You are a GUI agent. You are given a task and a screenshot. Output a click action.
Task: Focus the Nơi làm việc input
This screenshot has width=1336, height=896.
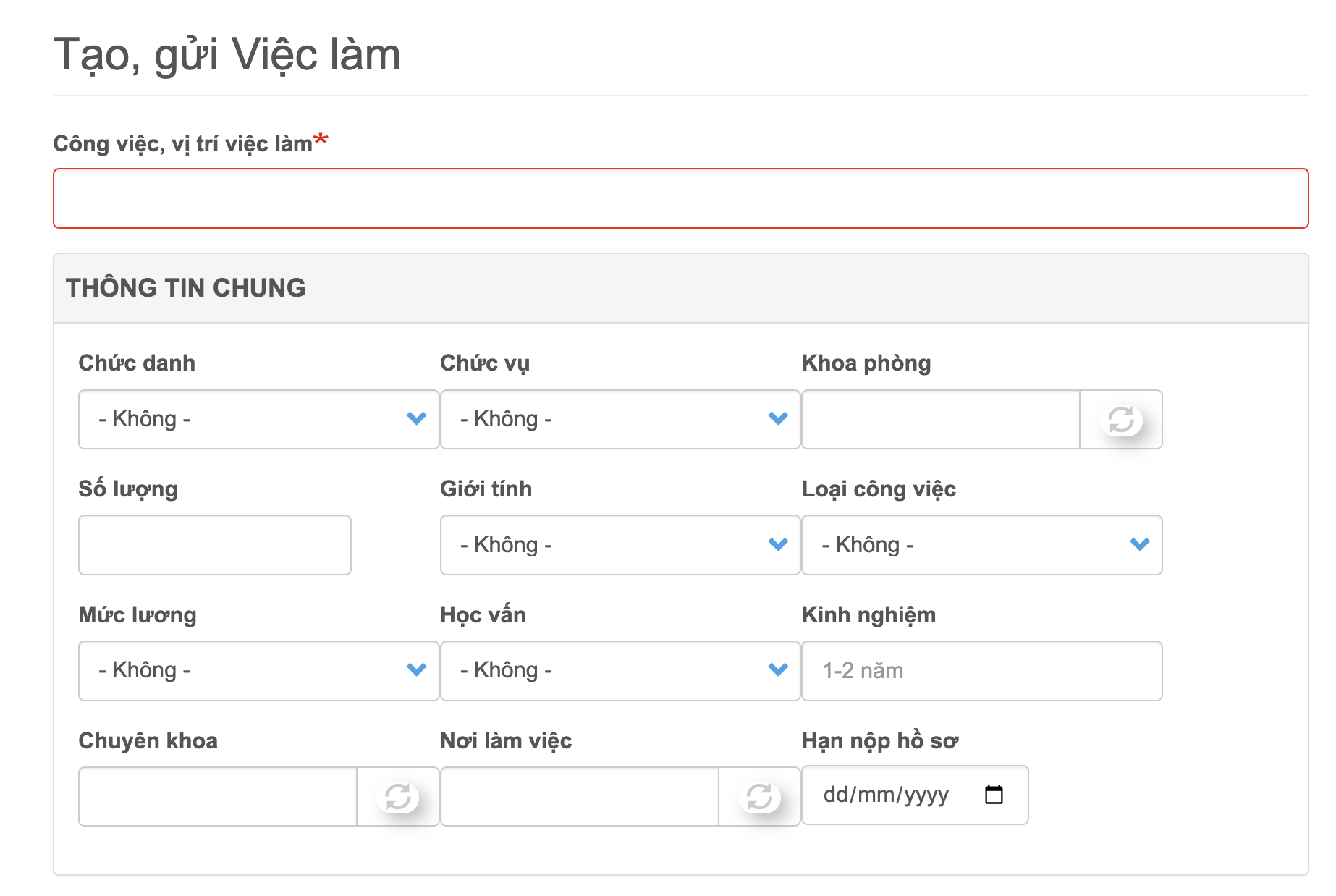pyautogui.click(x=579, y=797)
